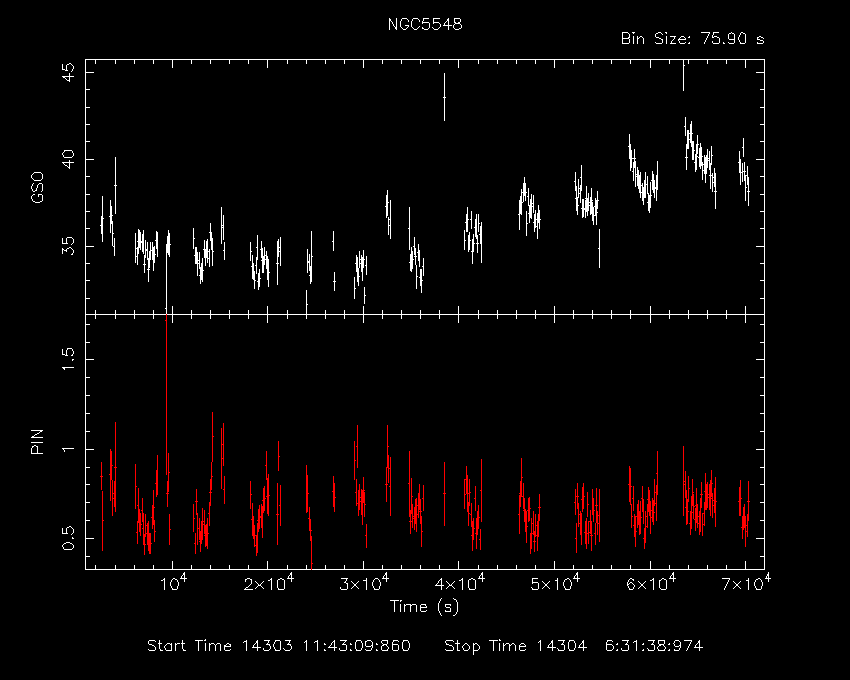Click the 3×10^4 time axis label
The width and height of the screenshot is (850, 680).
(364, 585)
